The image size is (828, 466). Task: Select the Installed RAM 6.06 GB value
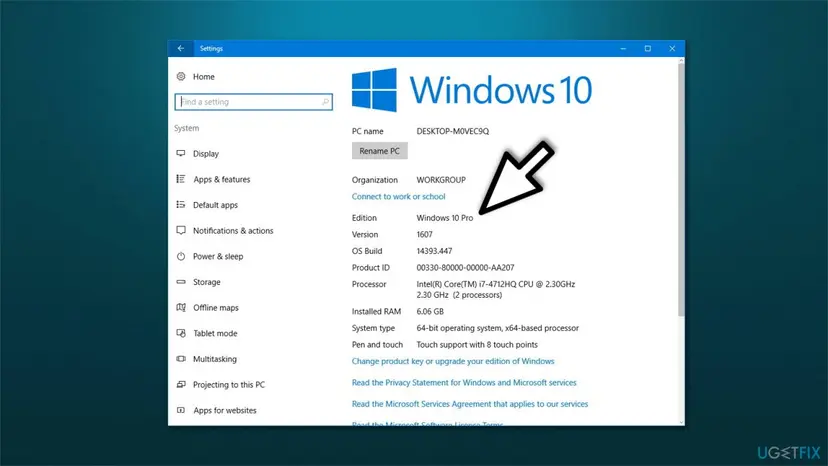(430, 311)
